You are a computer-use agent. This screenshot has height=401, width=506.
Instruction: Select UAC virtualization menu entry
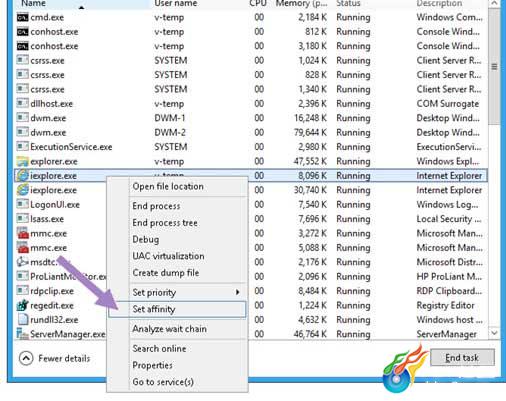pos(168,256)
